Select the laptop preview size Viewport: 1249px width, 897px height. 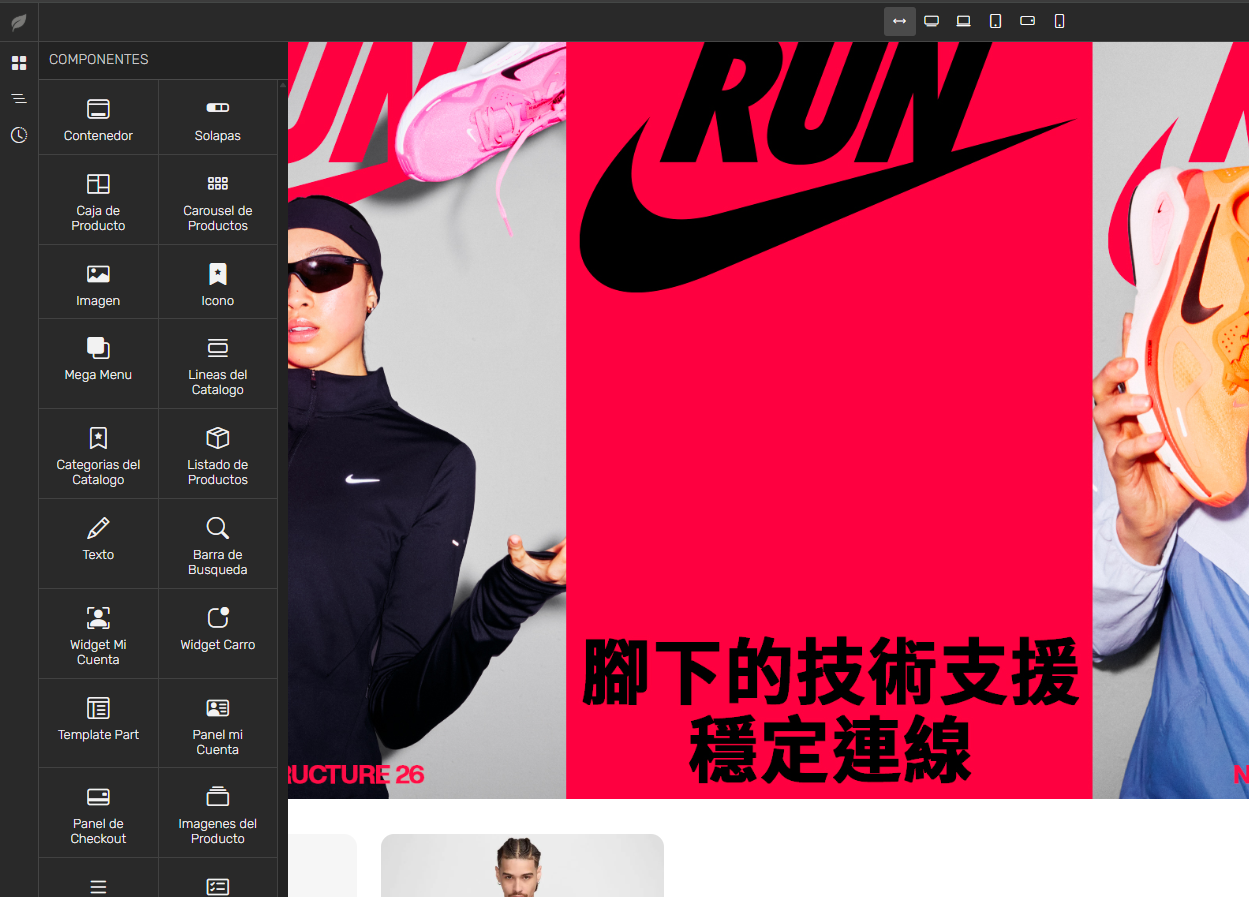tap(963, 20)
